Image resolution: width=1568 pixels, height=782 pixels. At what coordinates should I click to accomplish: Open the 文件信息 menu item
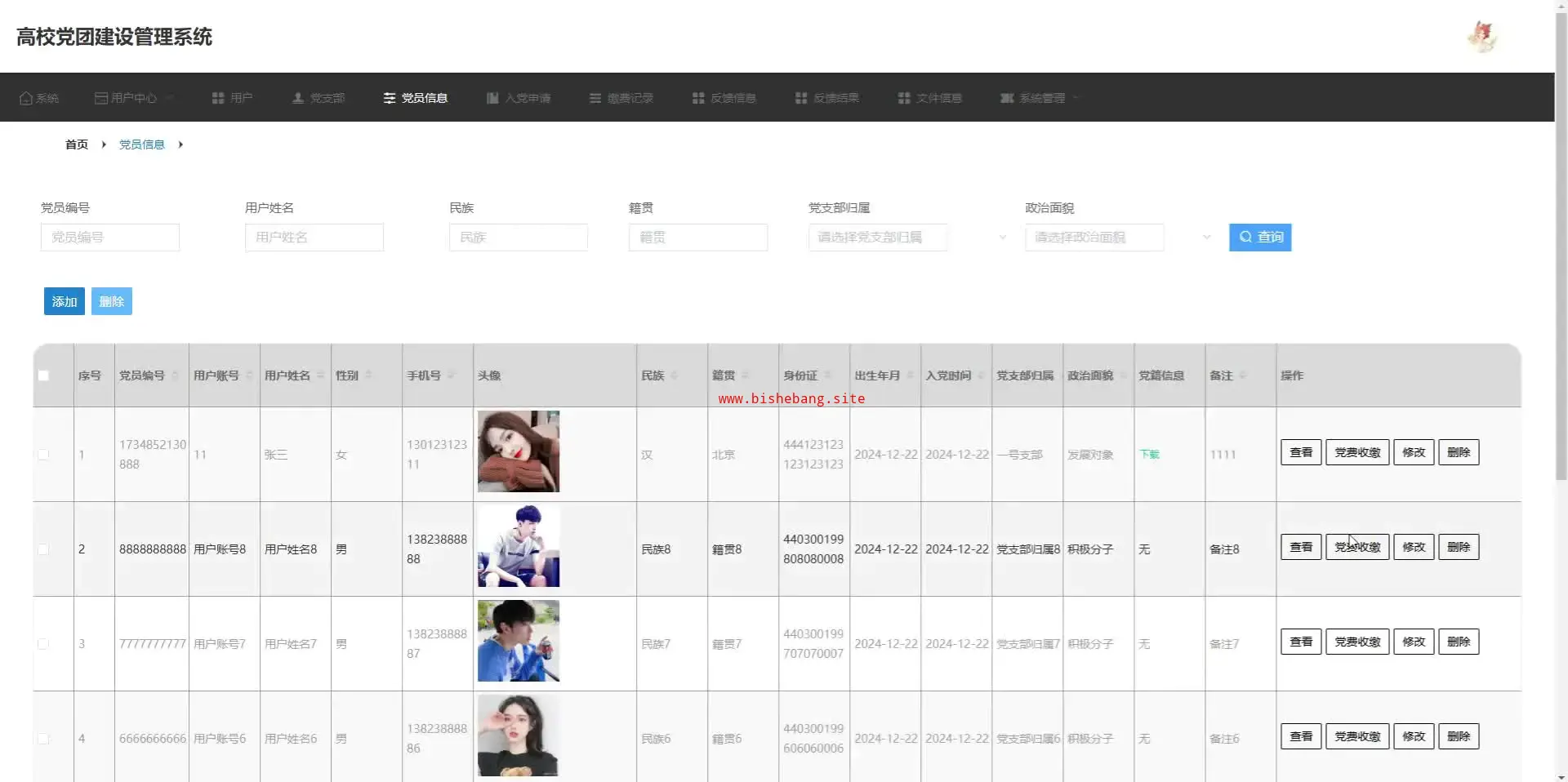[929, 98]
